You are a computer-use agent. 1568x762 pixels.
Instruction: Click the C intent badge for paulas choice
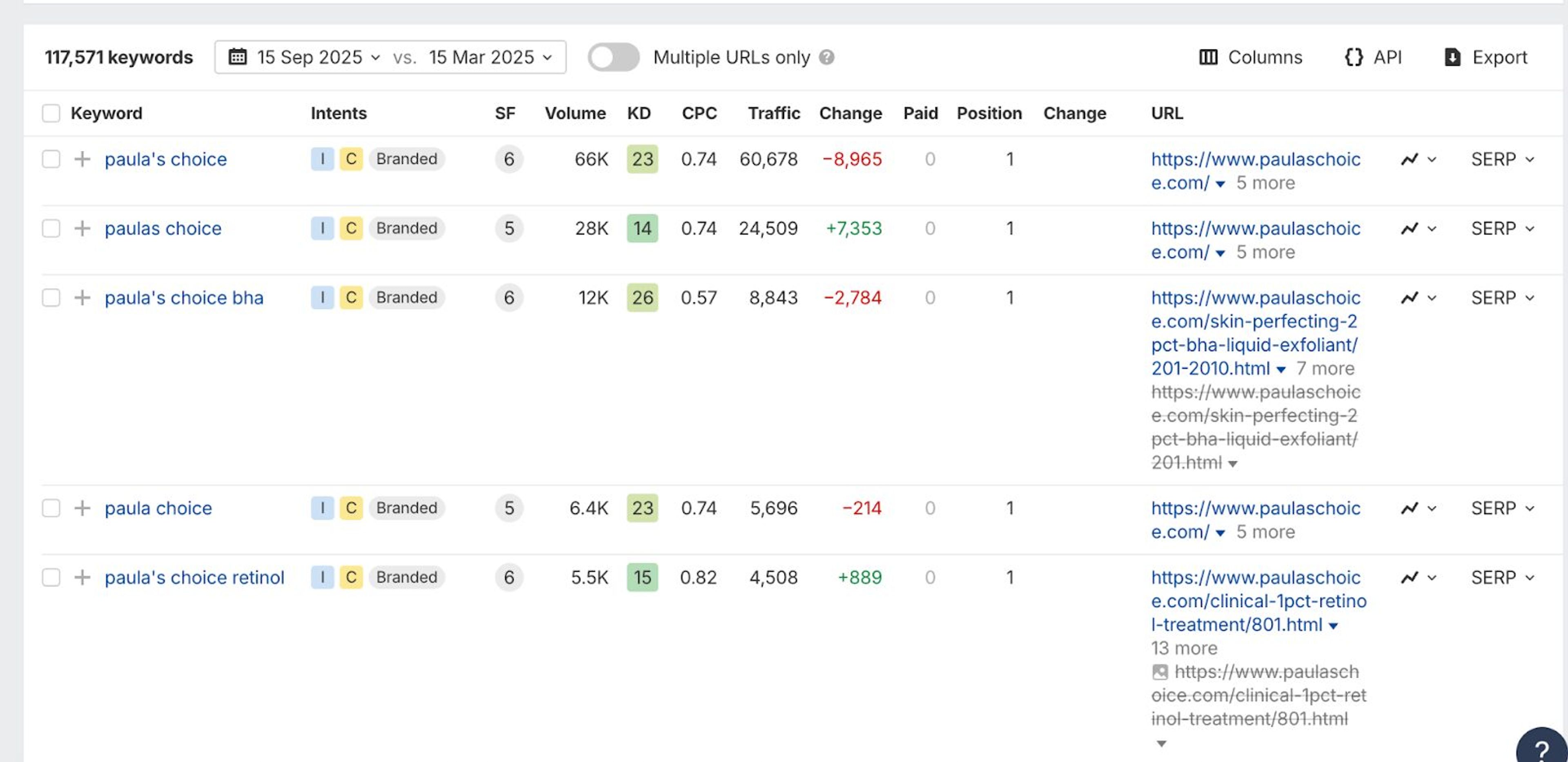(351, 228)
